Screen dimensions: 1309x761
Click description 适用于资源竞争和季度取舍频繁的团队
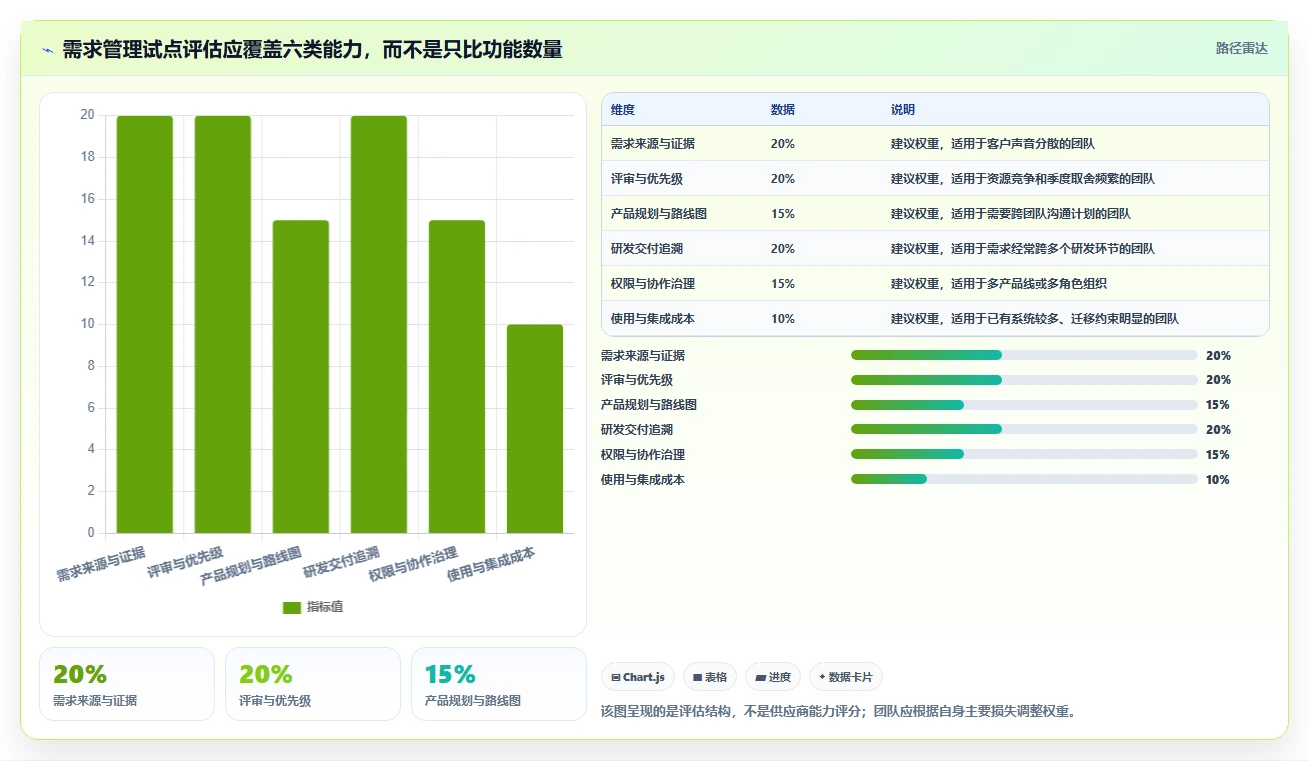(1051, 179)
